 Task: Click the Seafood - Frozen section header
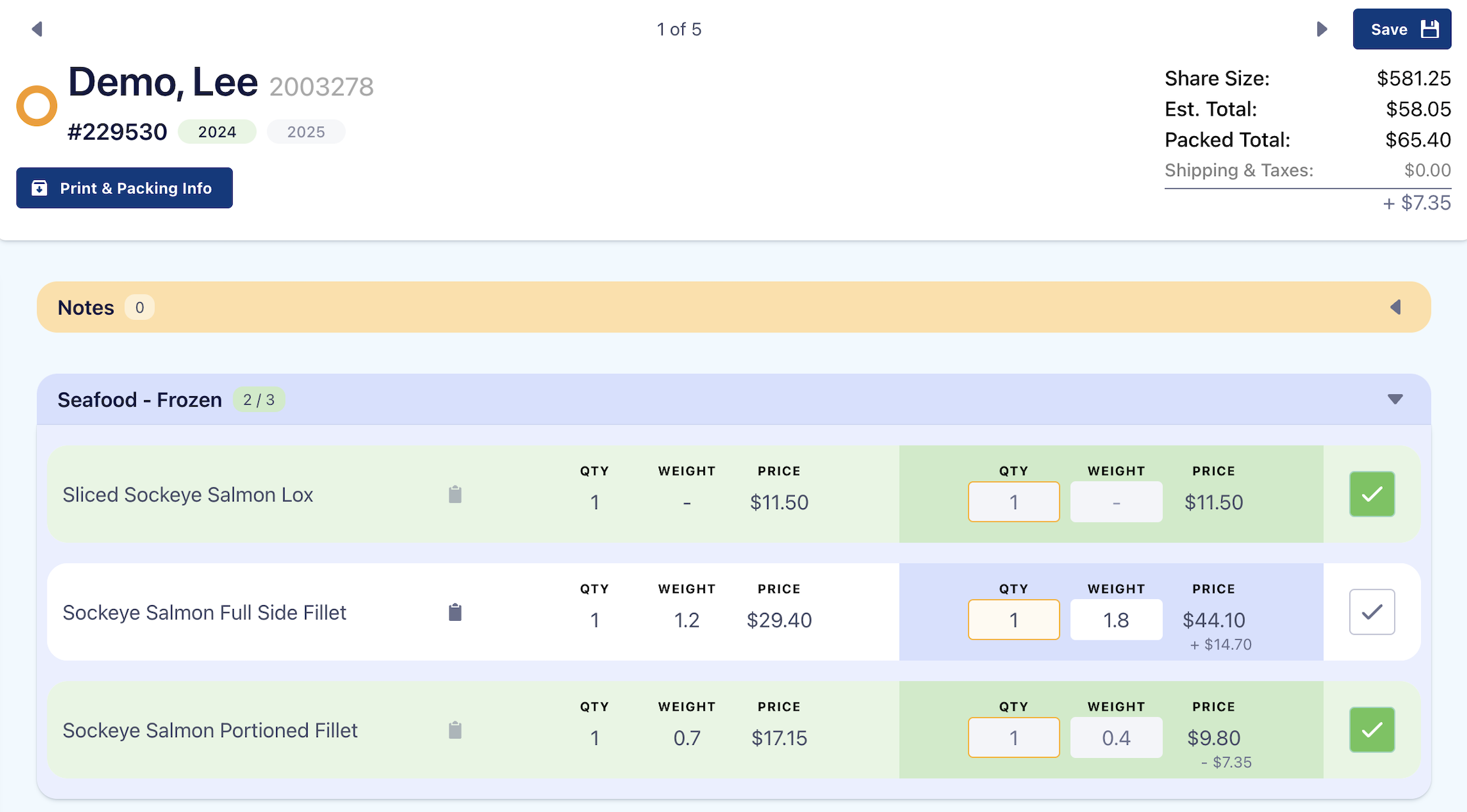tap(139, 399)
